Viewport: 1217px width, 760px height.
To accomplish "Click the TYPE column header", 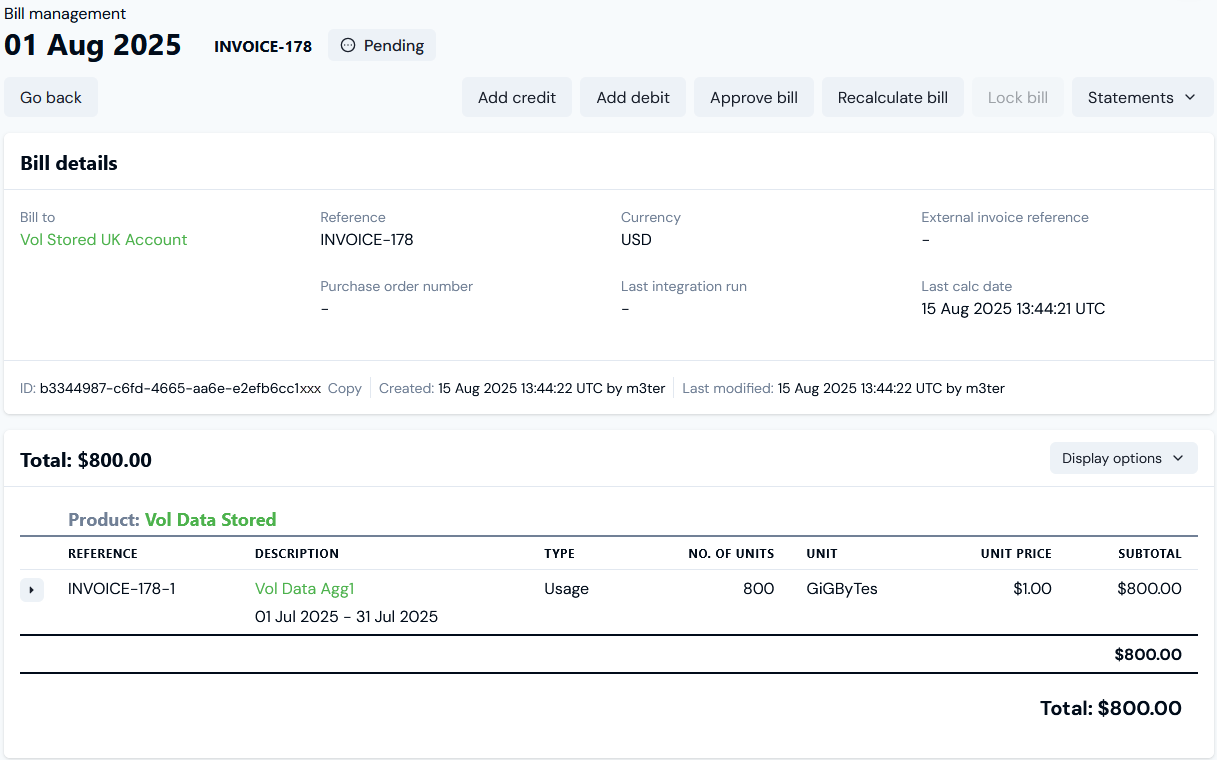I will pyautogui.click(x=559, y=554).
